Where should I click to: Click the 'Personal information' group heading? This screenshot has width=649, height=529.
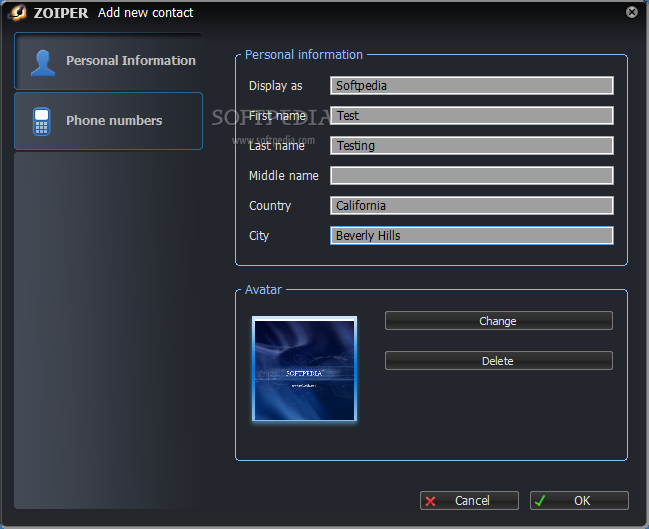[303, 55]
